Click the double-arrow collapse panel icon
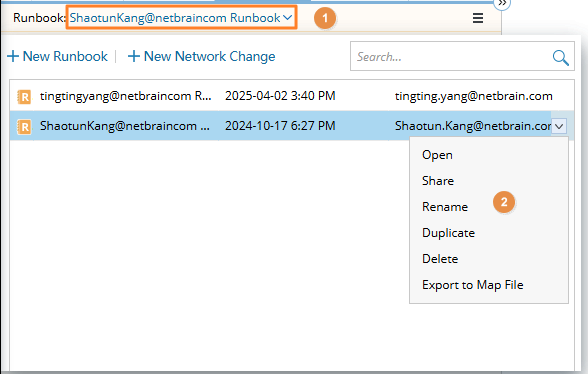This screenshot has width=588, height=374. [502, 3]
